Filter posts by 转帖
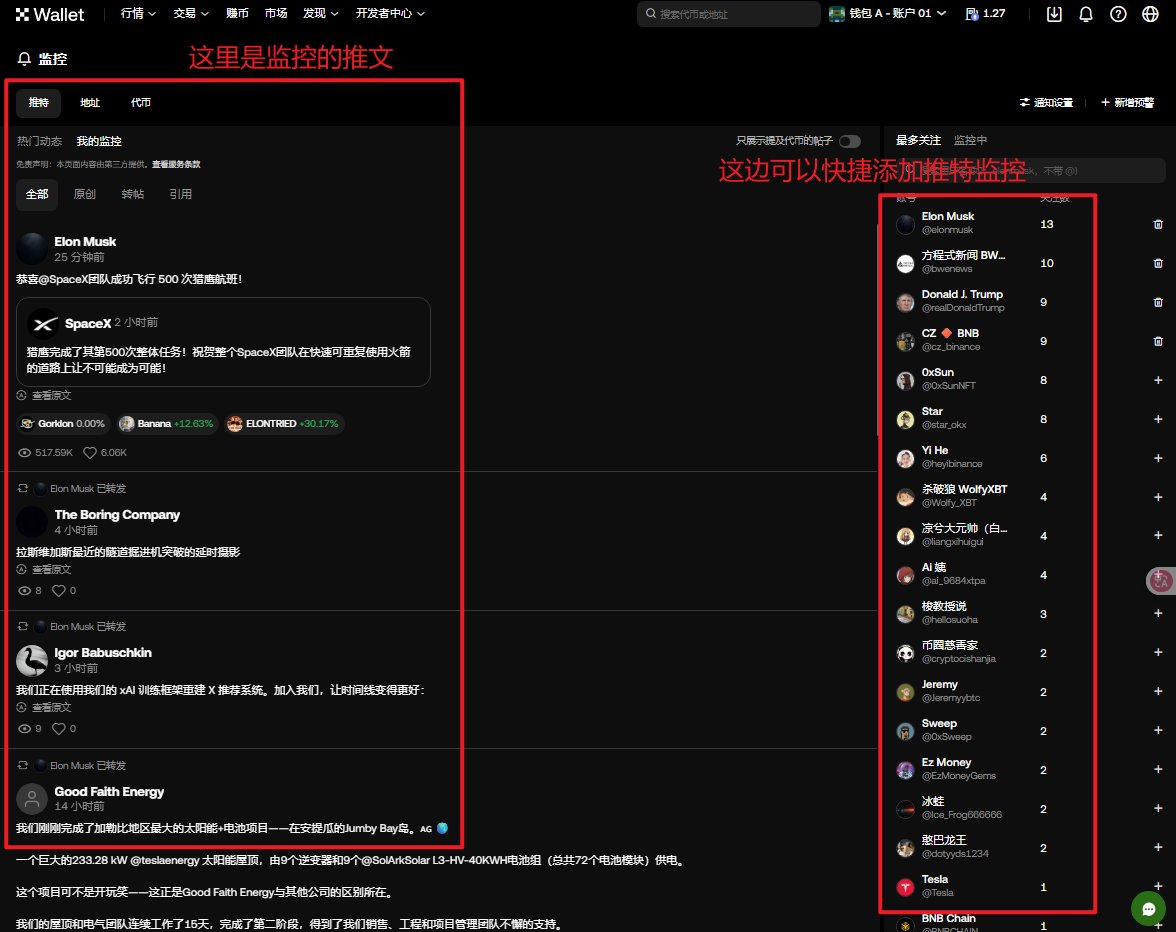Image resolution: width=1176 pixels, height=932 pixels. point(133,194)
